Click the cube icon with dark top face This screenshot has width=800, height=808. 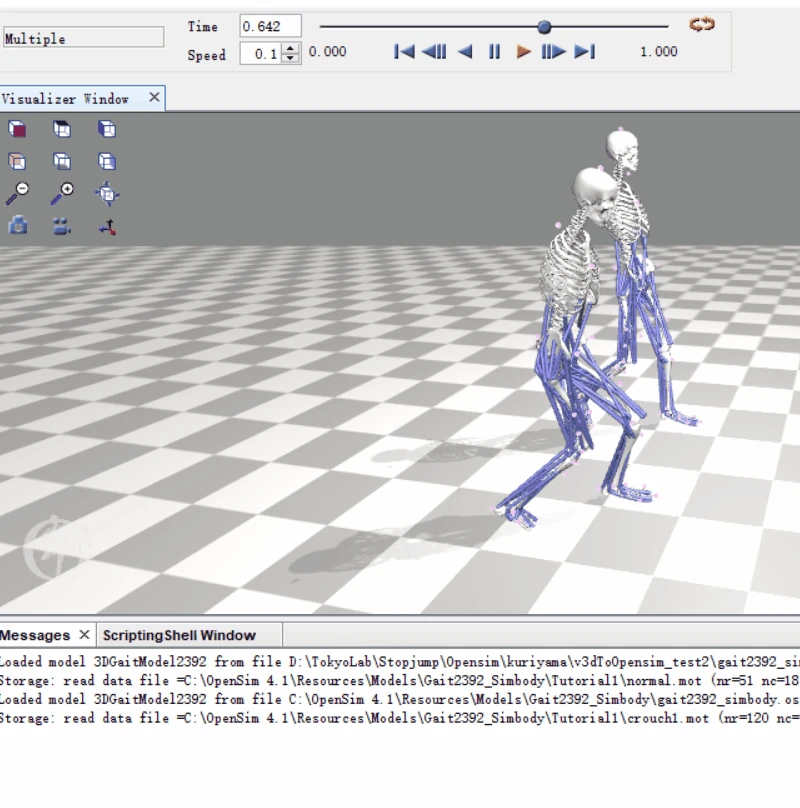[62, 129]
